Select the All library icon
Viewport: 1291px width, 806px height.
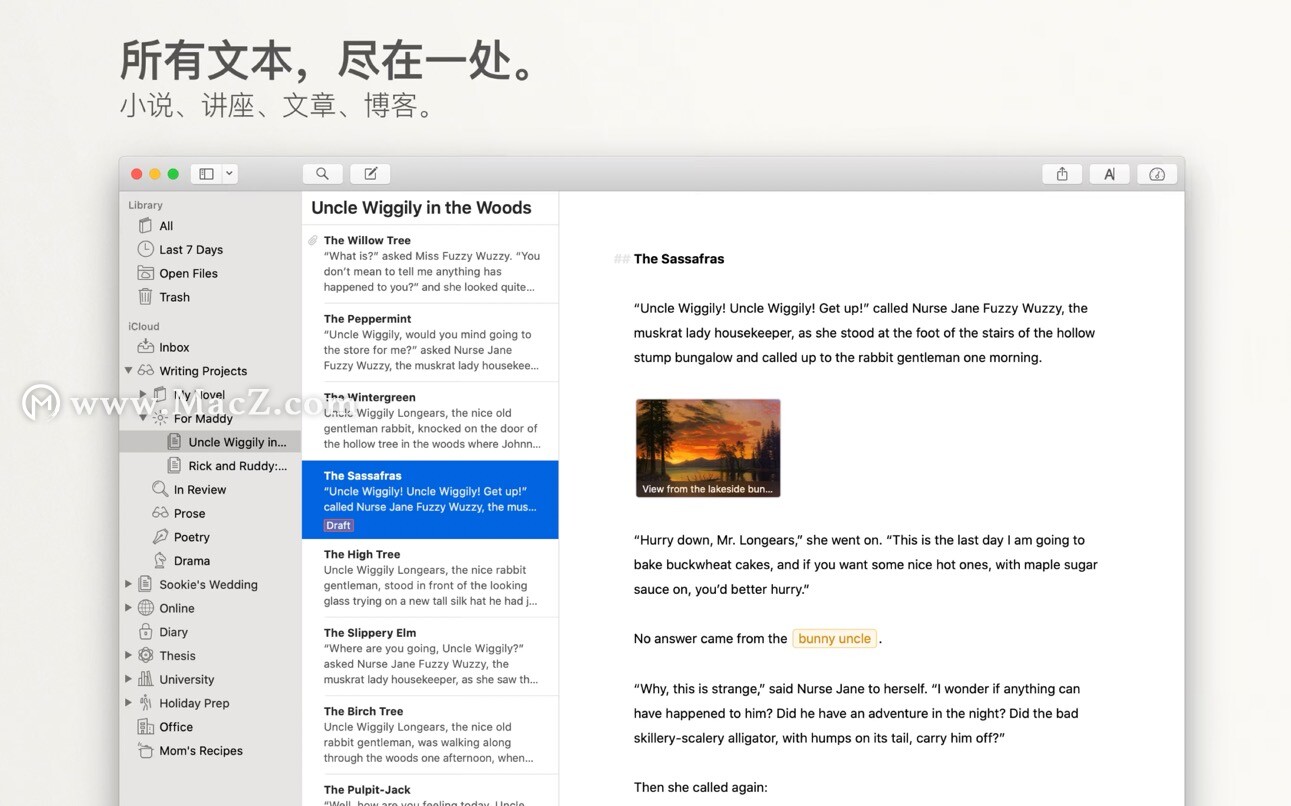point(146,226)
